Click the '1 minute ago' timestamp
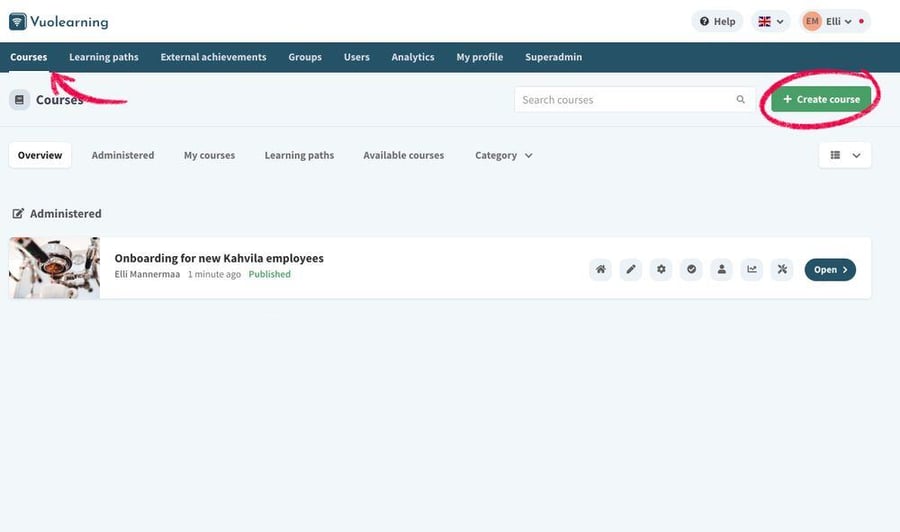The width and height of the screenshot is (900, 532). 214,274
